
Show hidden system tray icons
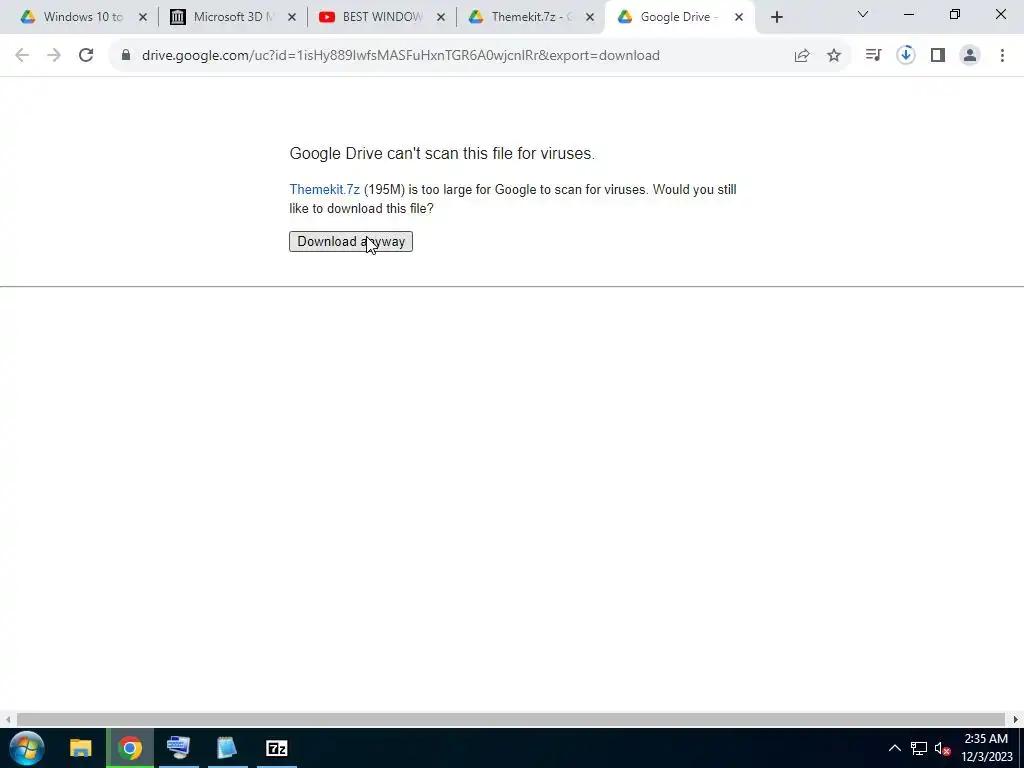click(895, 748)
